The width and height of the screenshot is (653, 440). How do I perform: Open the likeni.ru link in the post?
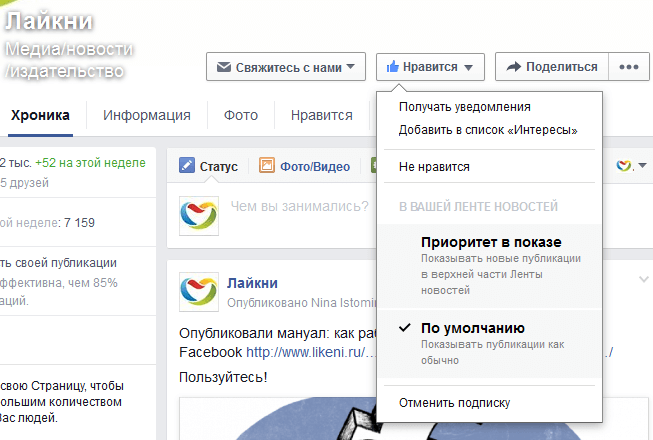coord(310,352)
